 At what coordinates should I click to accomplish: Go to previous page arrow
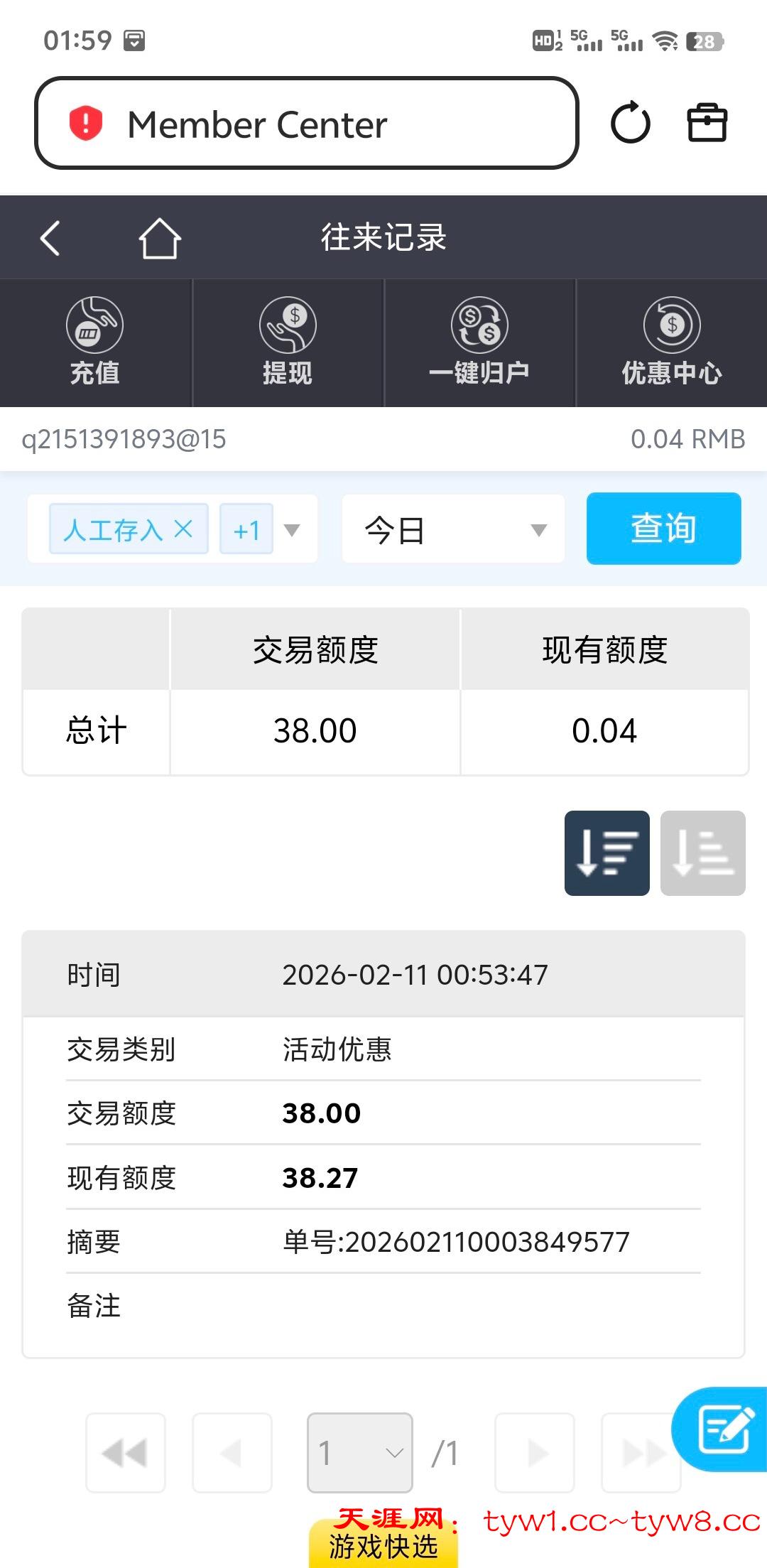pos(232,1453)
